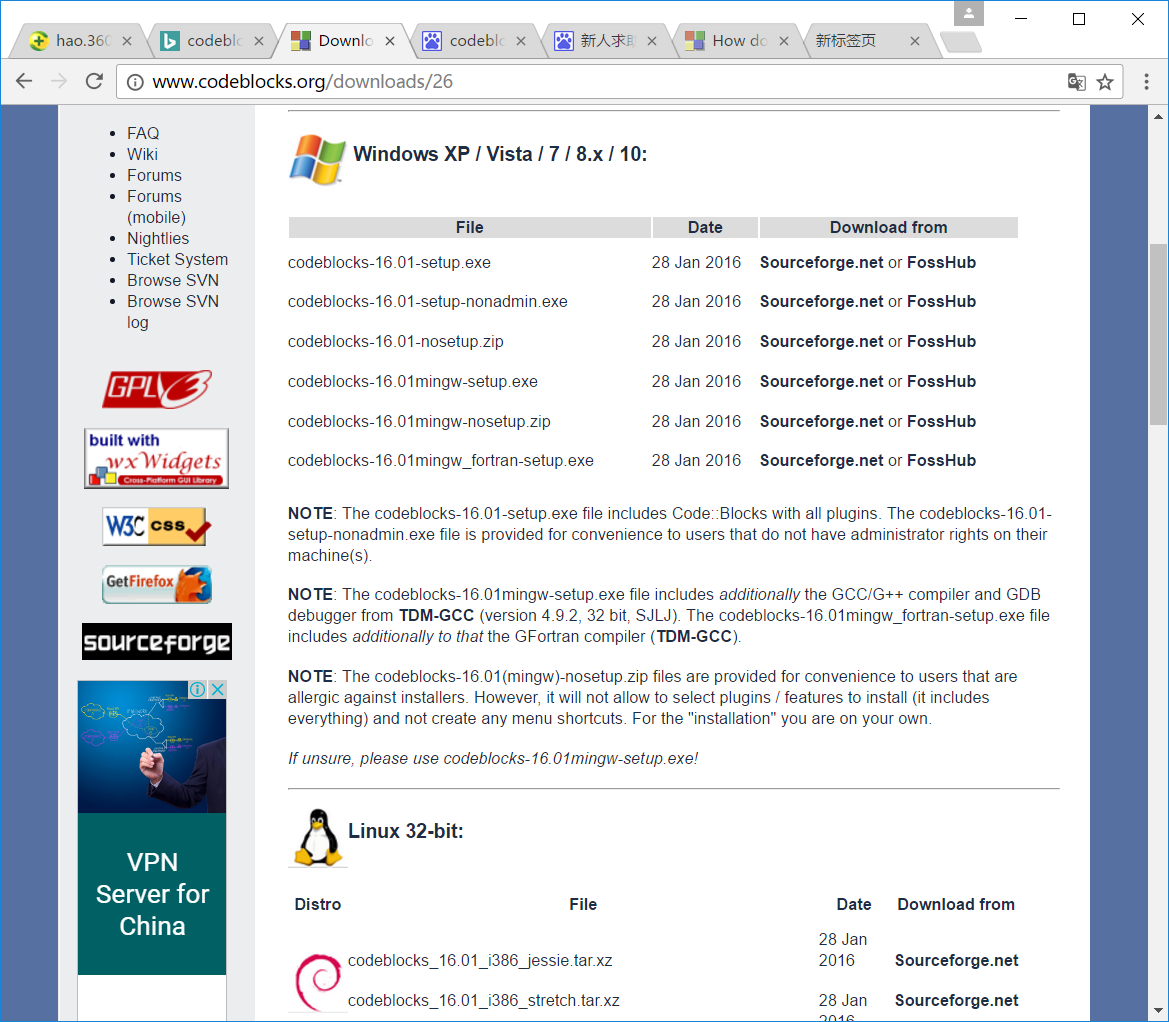Open the built with wxWidgets badge
This screenshot has height=1022, width=1169.
pyautogui.click(x=157, y=458)
